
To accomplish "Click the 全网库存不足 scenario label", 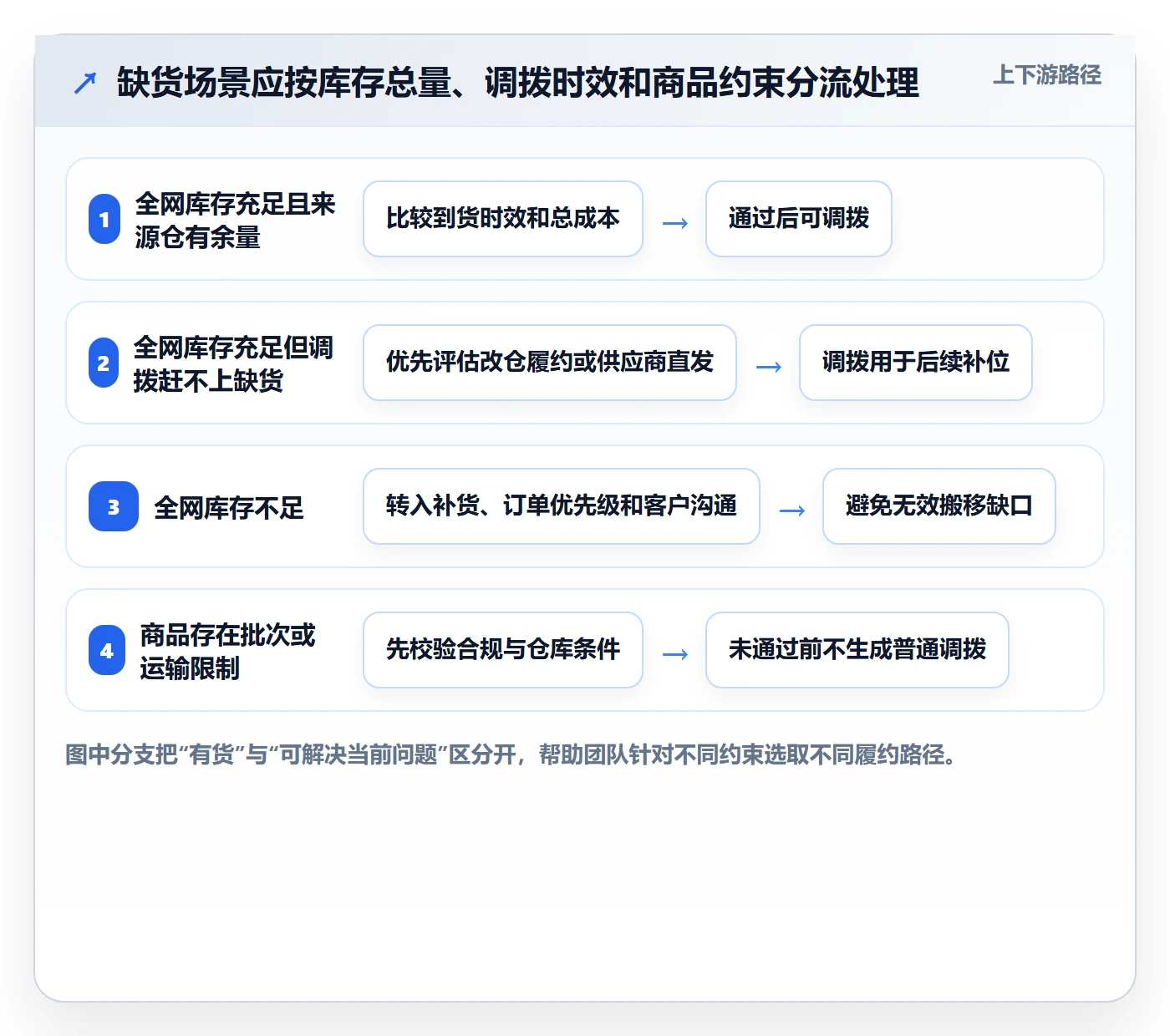I will 229,507.
